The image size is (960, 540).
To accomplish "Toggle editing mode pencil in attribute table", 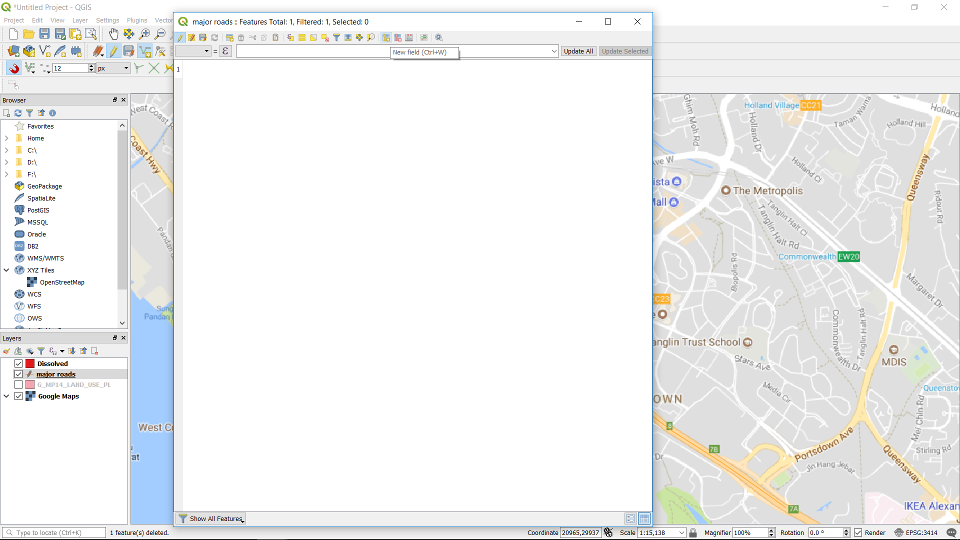I will click(x=181, y=38).
